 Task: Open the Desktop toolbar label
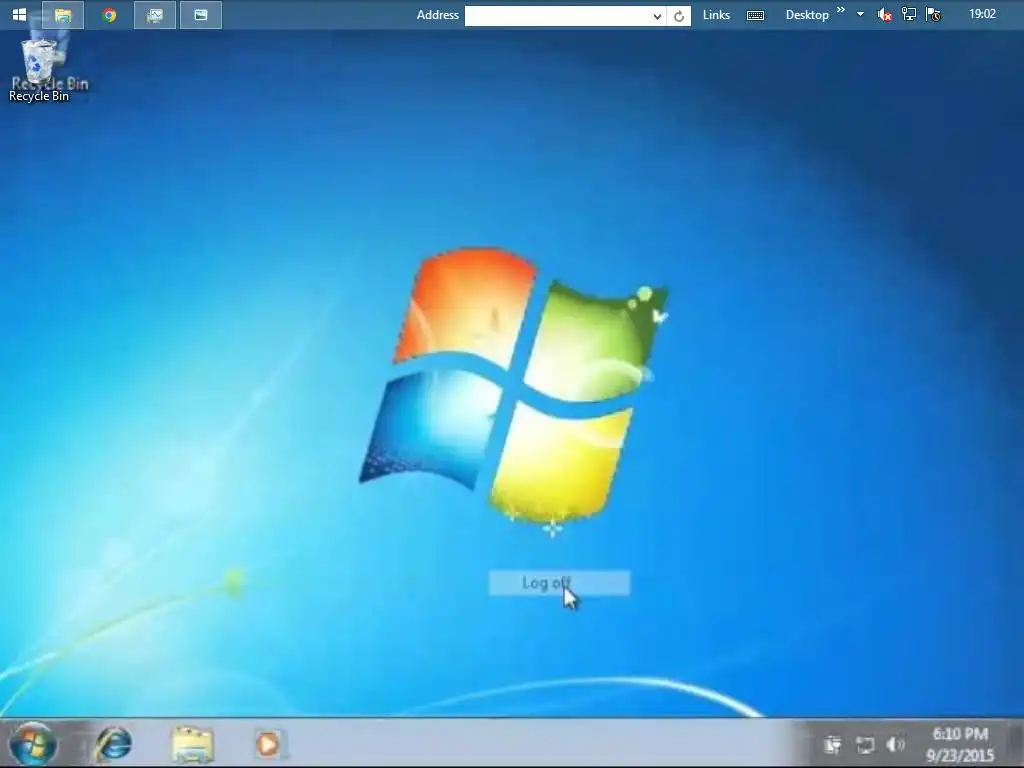[x=807, y=15]
